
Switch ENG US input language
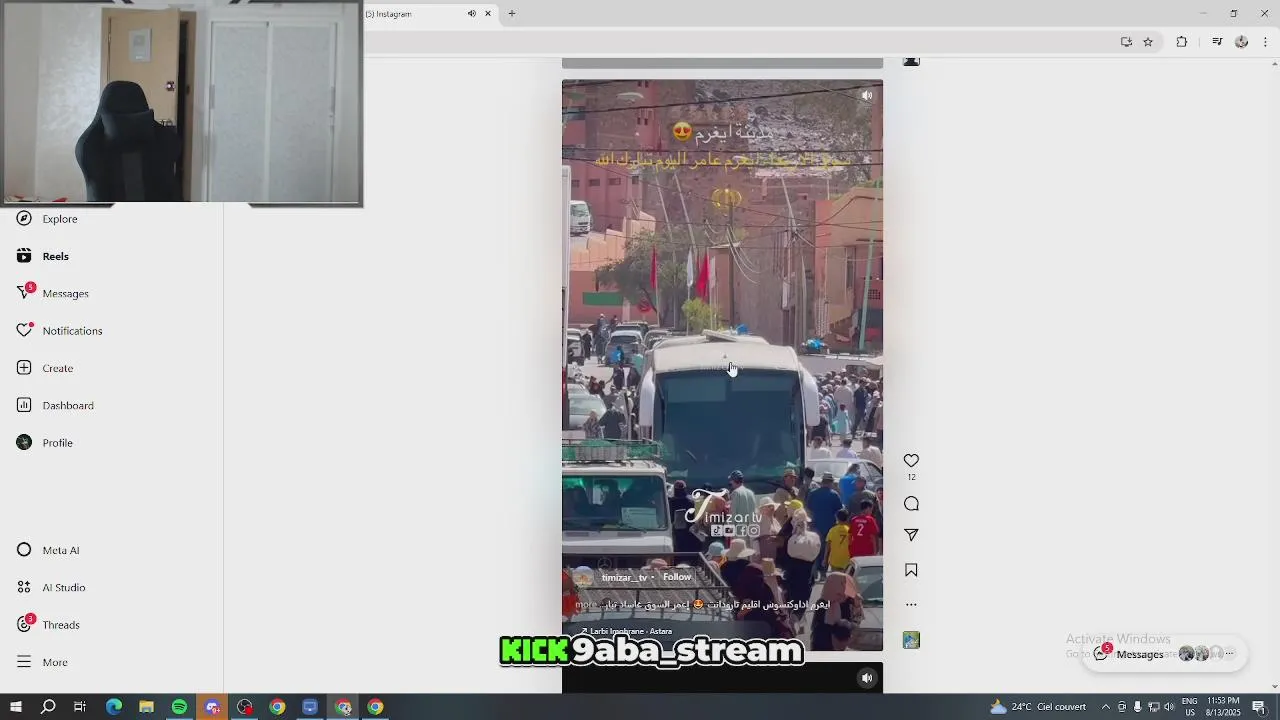point(1190,707)
